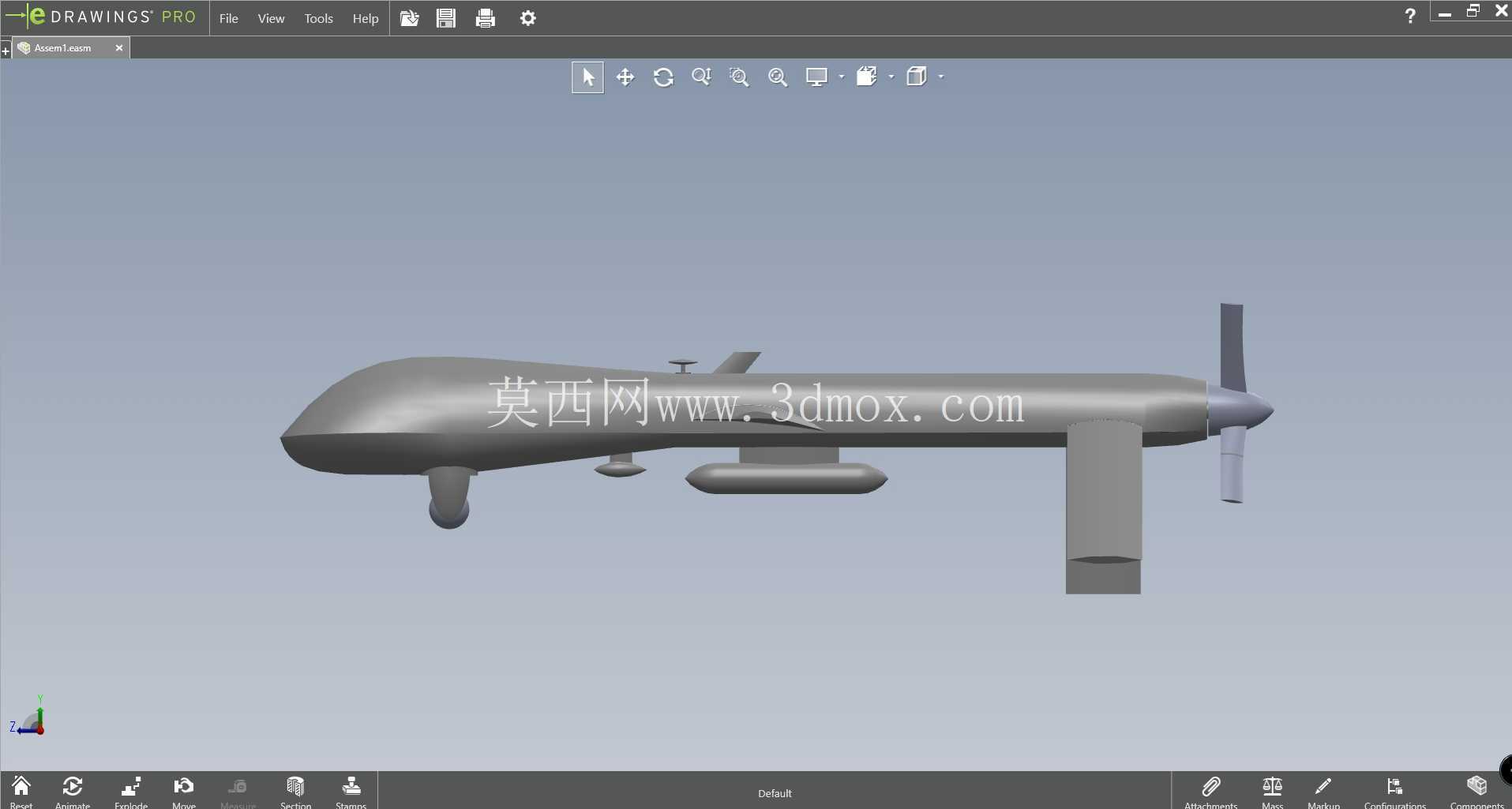Click the display settings monitor icon
The width and height of the screenshot is (1512, 809).
(816, 77)
